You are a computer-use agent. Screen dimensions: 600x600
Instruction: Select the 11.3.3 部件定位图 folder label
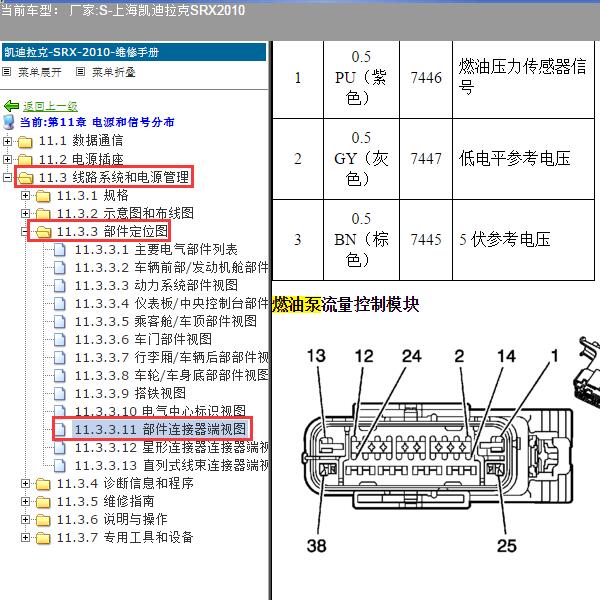(x=112, y=232)
